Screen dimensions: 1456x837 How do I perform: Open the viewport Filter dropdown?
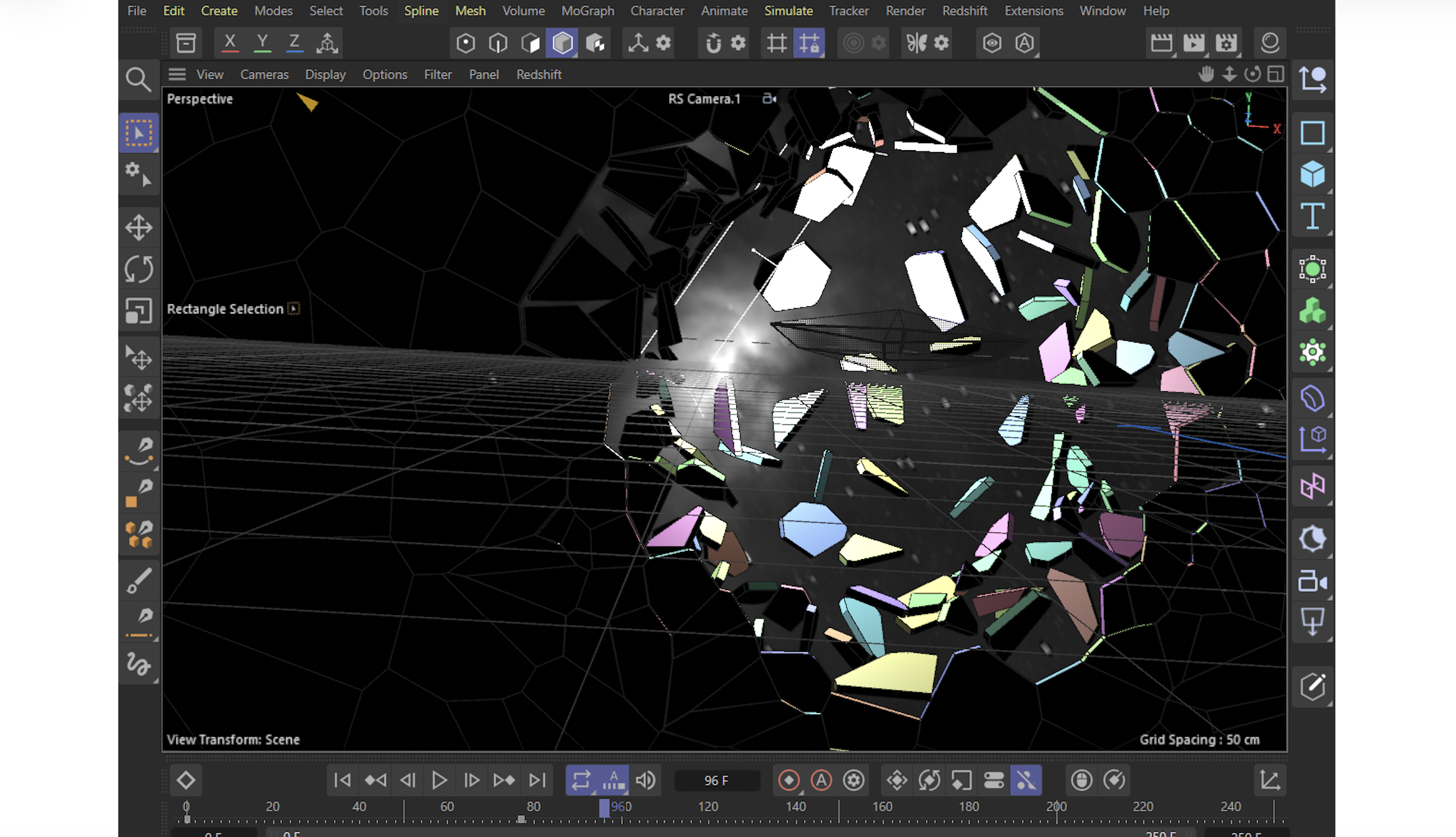tap(438, 74)
